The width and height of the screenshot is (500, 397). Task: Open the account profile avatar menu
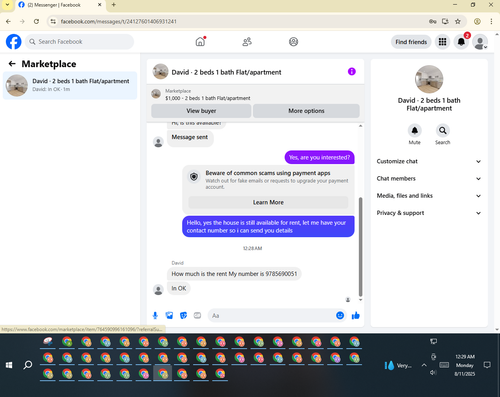pyautogui.click(x=480, y=42)
